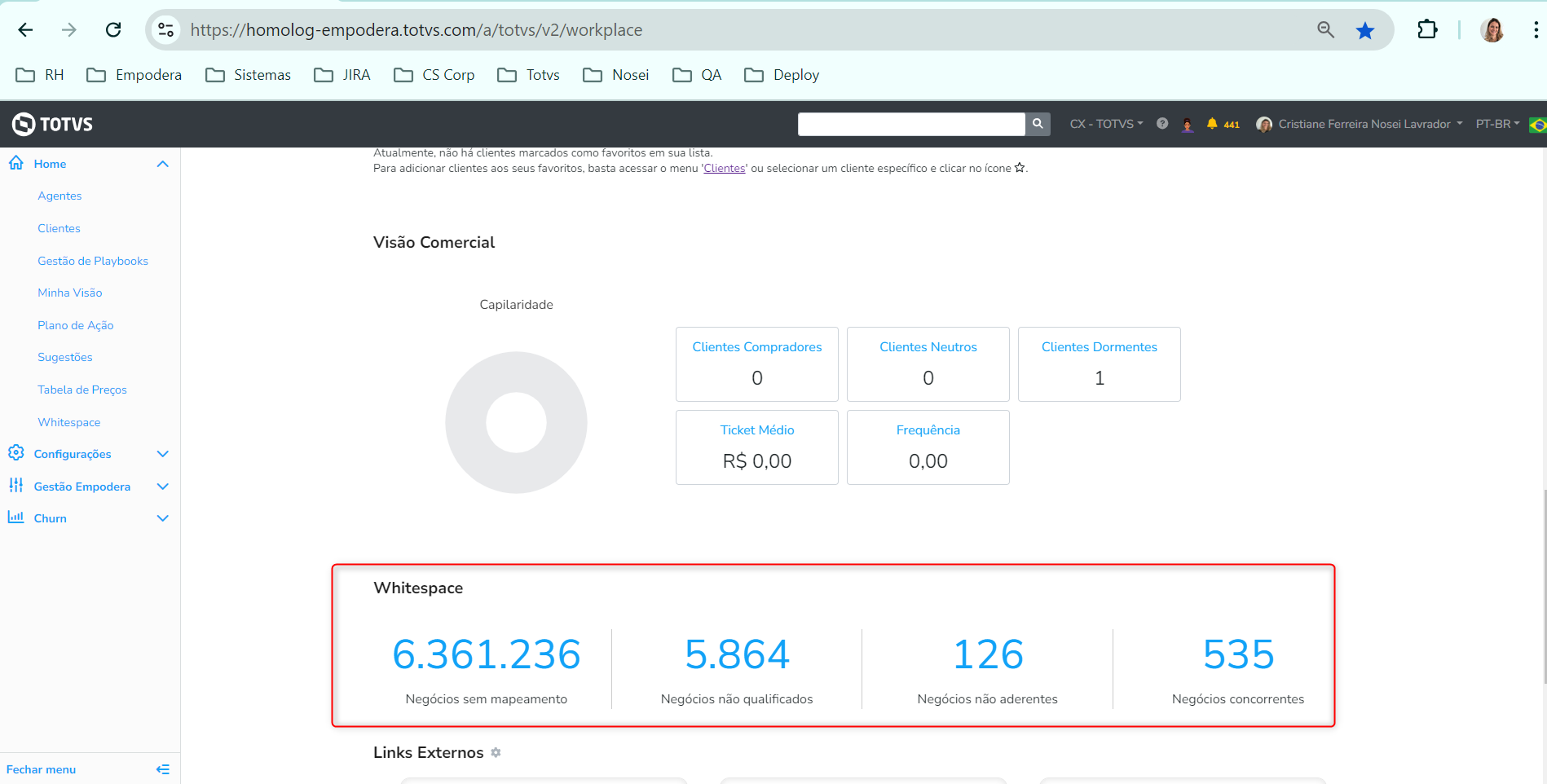Viewport: 1547px width, 784px height.
Task: View site information icon in address bar
Action: (x=166, y=30)
